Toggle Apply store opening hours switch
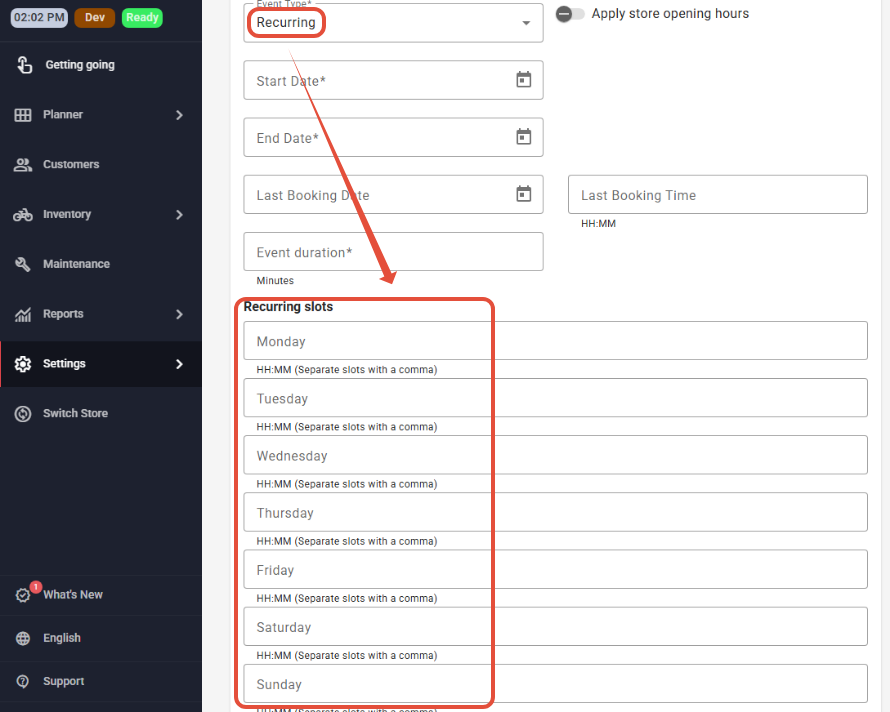The height and width of the screenshot is (712, 890). pyautogui.click(x=569, y=14)
